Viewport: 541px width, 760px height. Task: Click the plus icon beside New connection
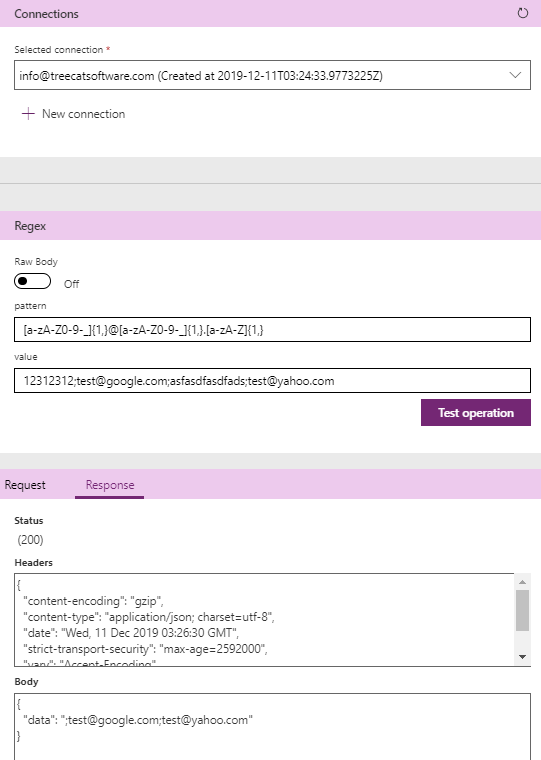coord(28,114)
